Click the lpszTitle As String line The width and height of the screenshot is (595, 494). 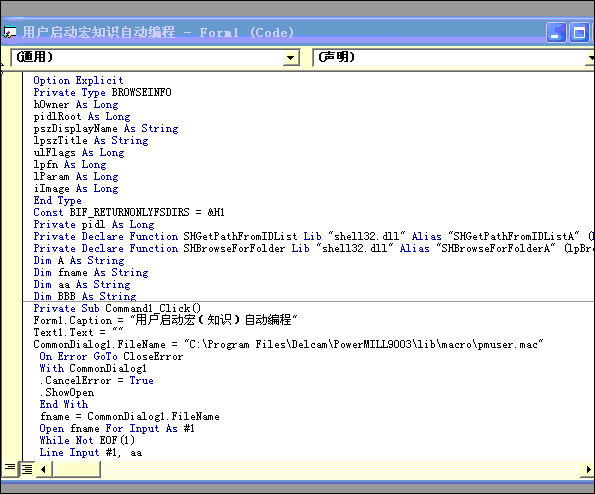coord(91,141)
